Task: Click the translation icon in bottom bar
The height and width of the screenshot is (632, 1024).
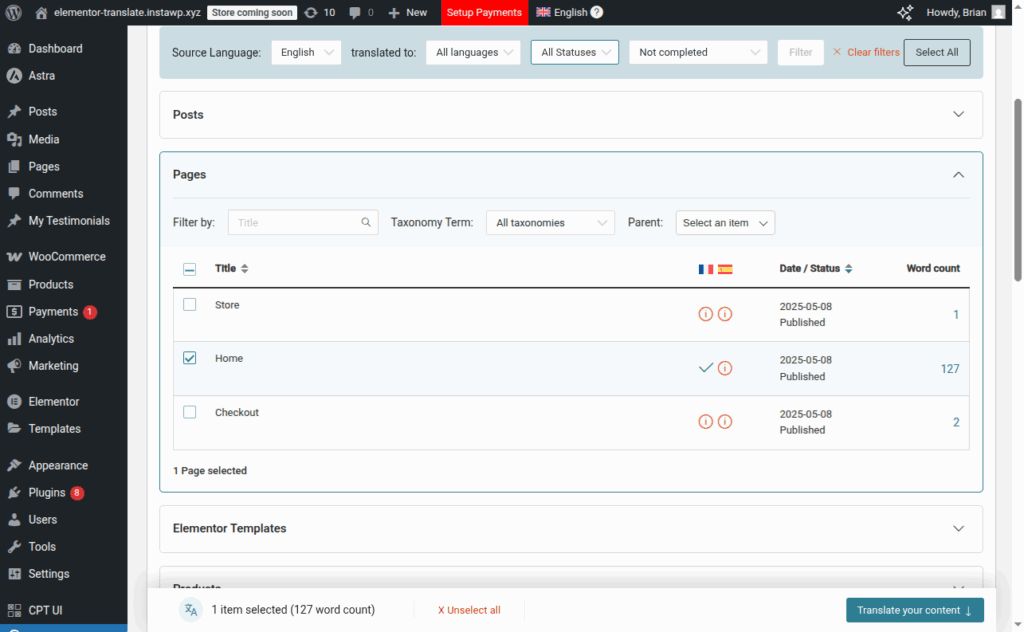Action: 191,610
